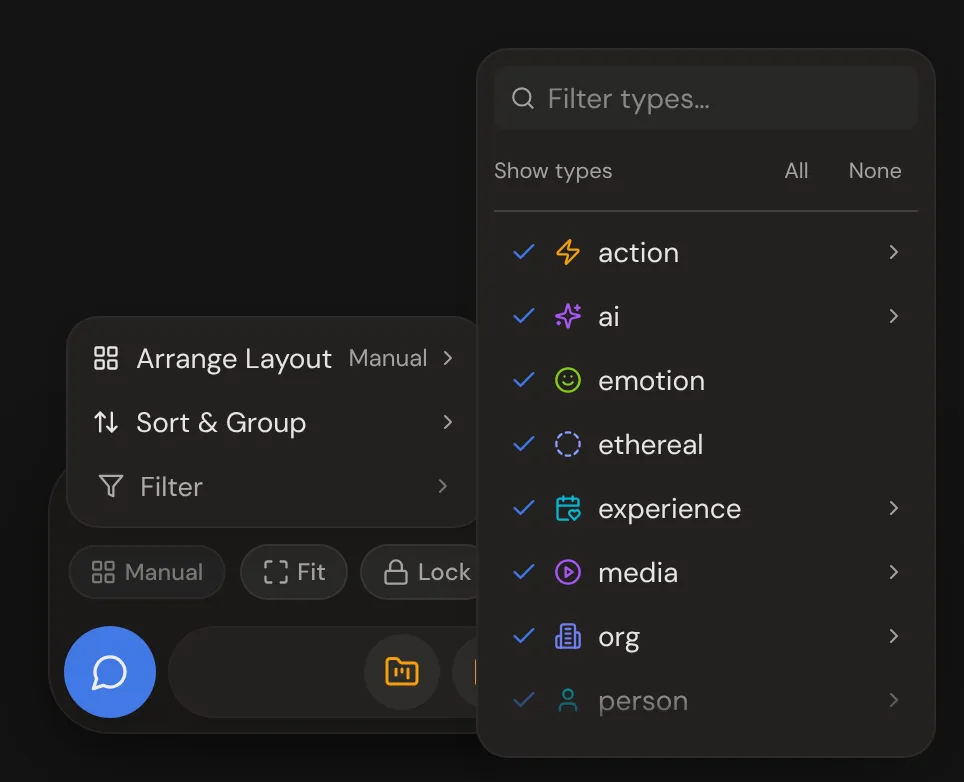Click the dashed circle ethereal icon
964x782 pixels.
tap(567, 444)
